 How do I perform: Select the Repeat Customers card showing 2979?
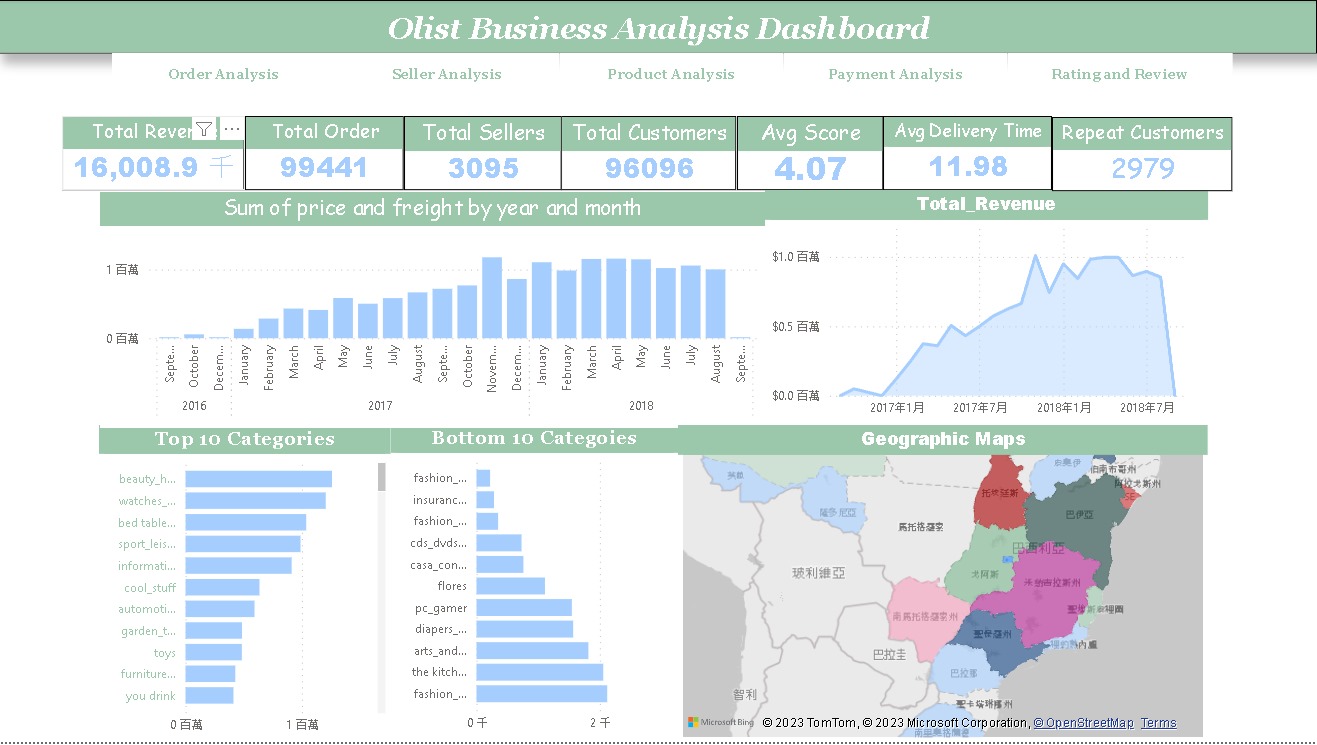[1142, 152]
